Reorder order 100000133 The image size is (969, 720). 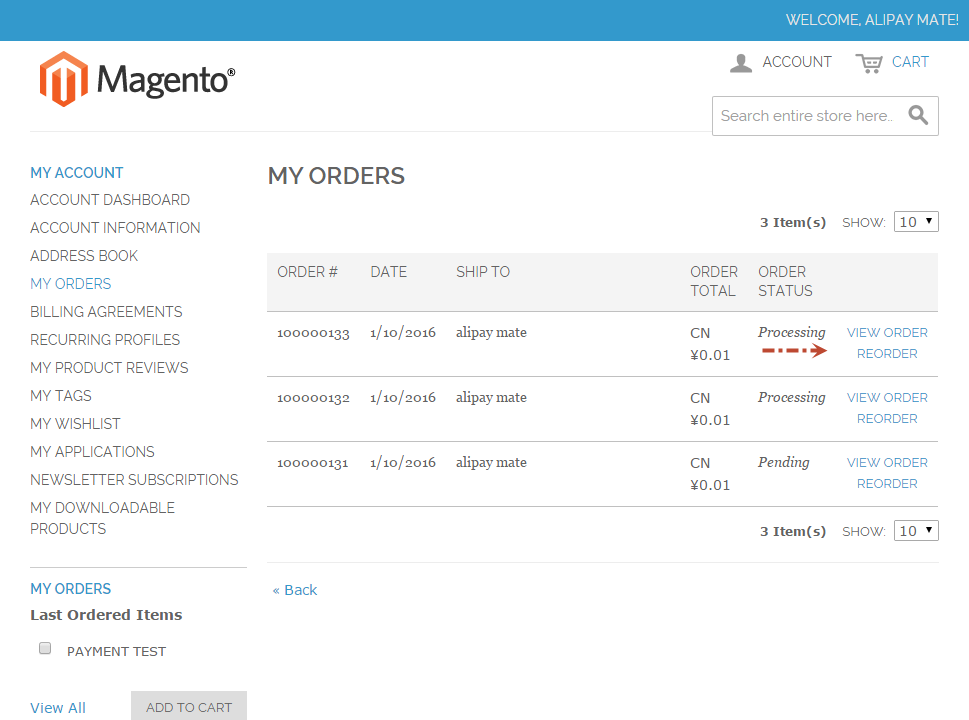[x=887, y=354]
